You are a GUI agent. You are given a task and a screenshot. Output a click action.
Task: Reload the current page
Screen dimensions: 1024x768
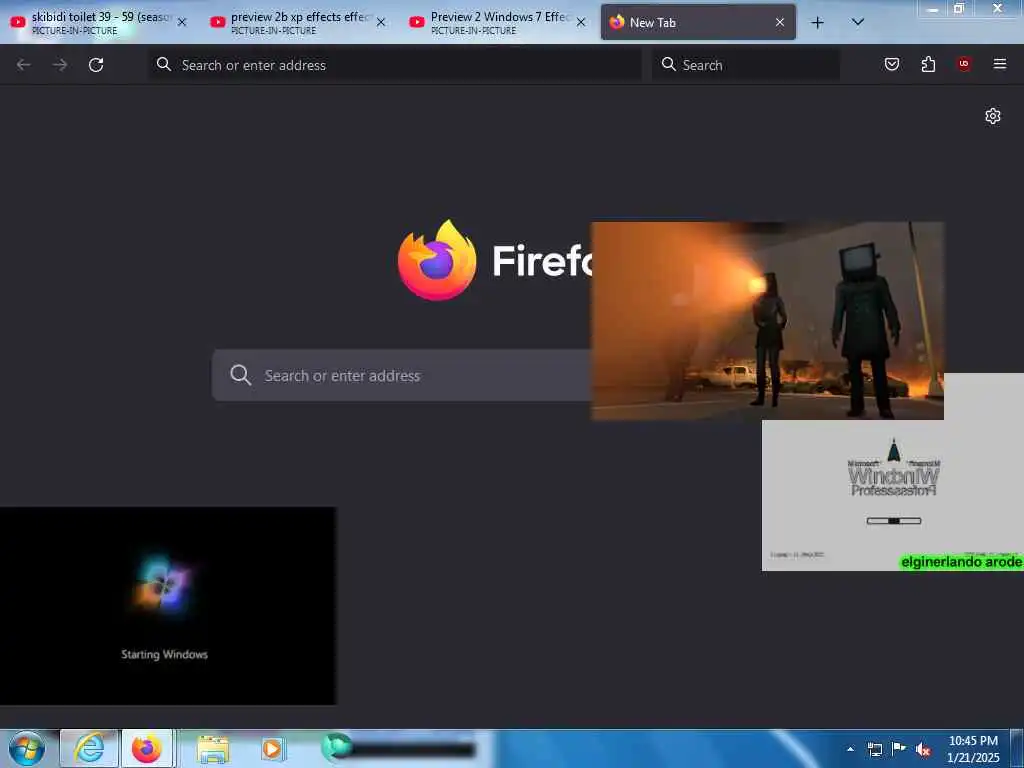pyautogui.click(x=96, y=65)
